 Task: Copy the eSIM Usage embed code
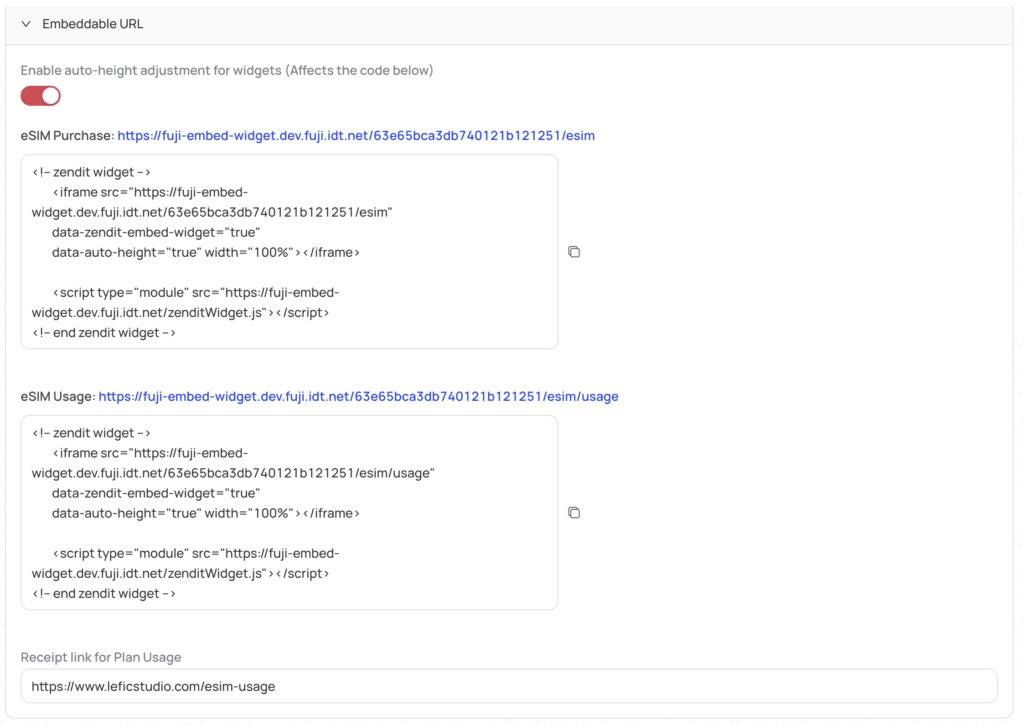[x=574, y=513]
